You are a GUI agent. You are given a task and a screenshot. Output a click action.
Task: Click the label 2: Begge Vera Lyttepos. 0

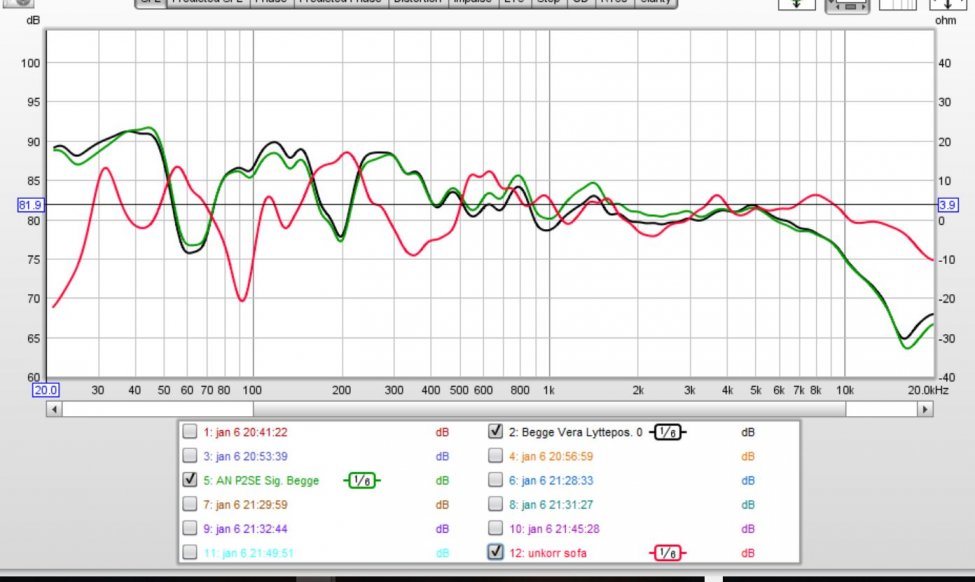click(x=576, y=432)
